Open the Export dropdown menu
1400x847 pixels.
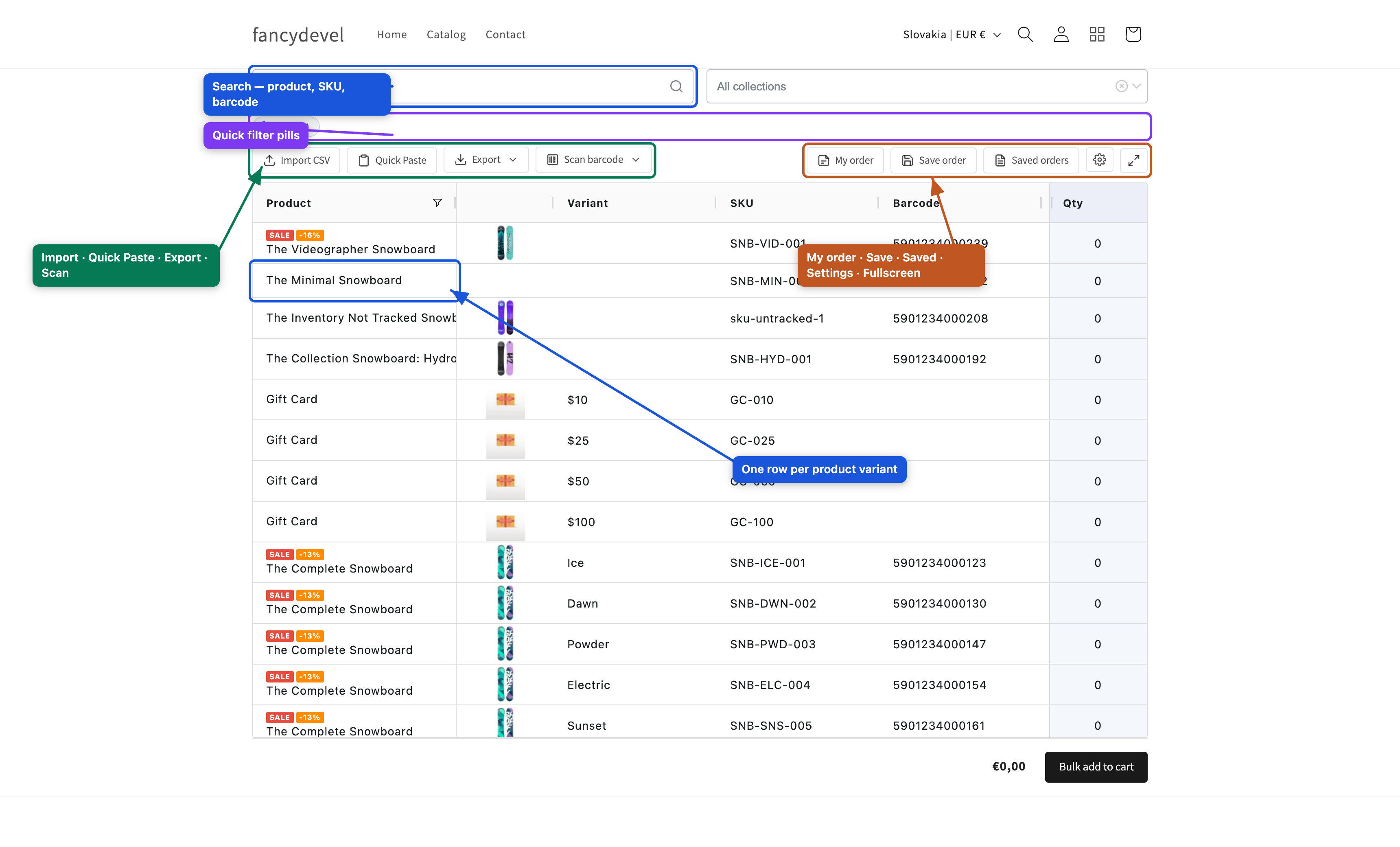pyautogui.click(x=486, y=160)
